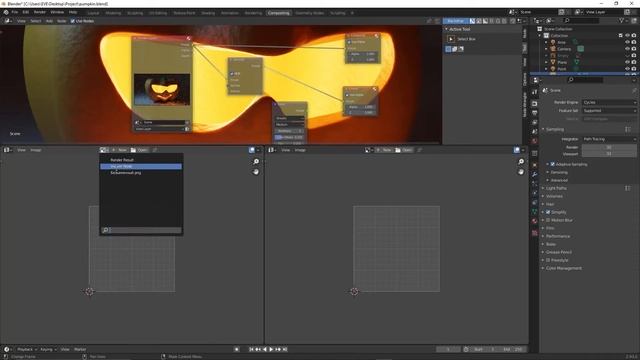640x360 pixels.
Task: Open the Modifiers wrench properties tab
Action: click(535, 174)
